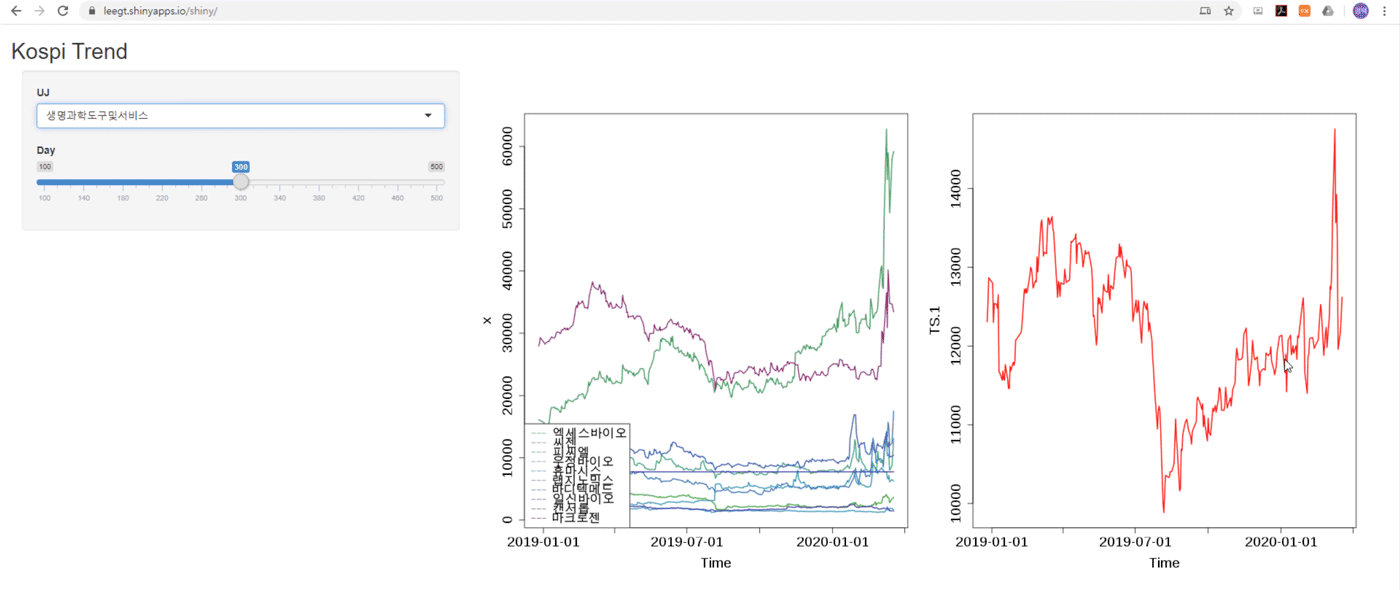Click the left chart Time axis title
Viewport: 1400px width, 590px height.
pyautogui.click(x=715, y=563)
